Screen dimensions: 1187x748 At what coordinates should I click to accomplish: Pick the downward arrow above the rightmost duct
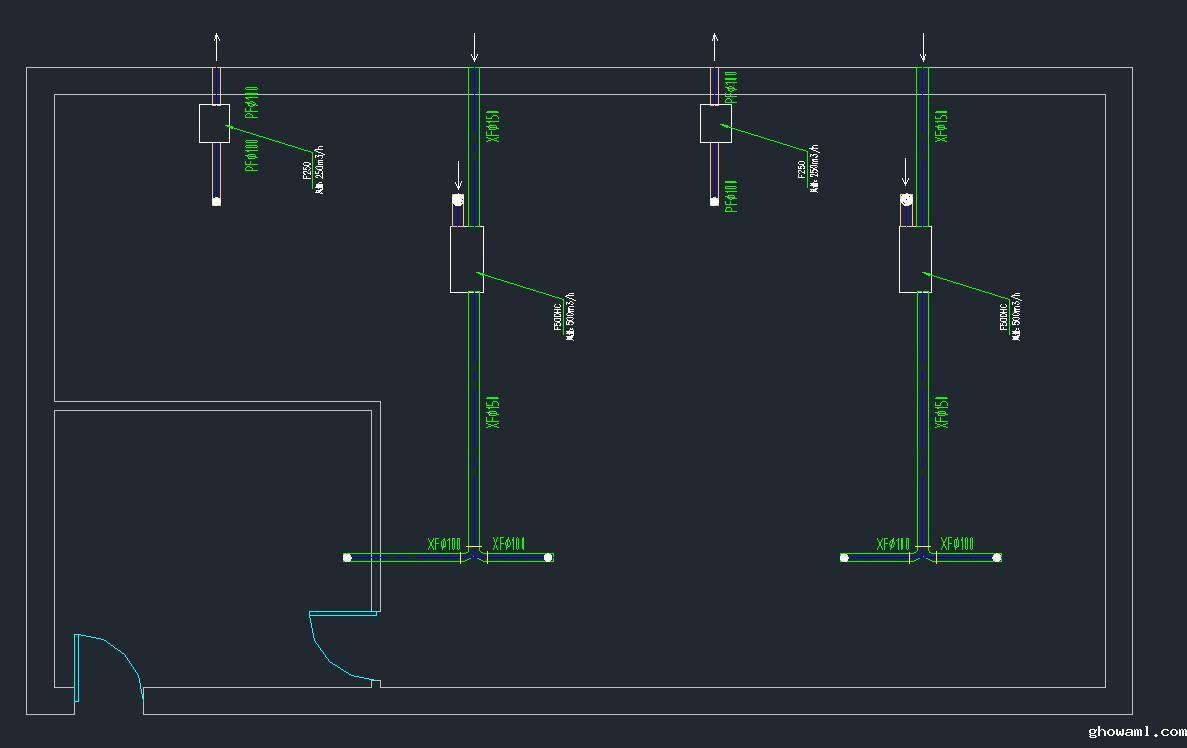click(x=923, y=46)
